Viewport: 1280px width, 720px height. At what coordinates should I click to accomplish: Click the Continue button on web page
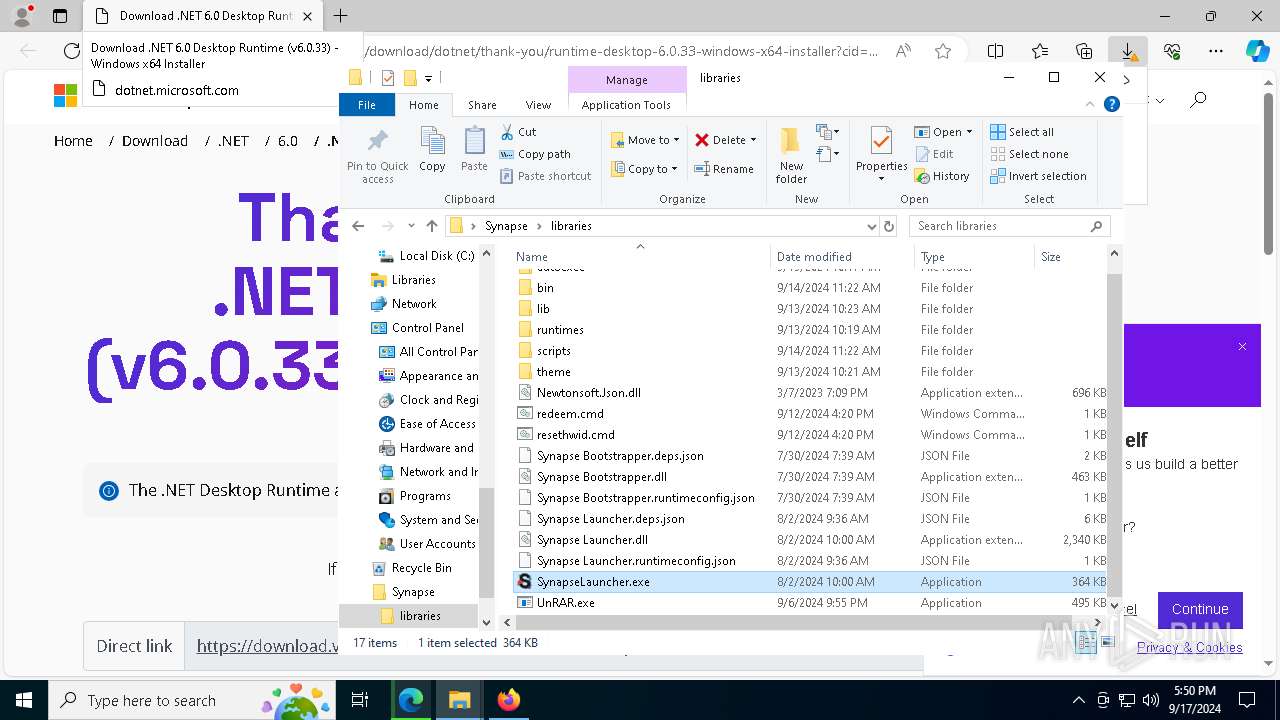coord(1200,609)
